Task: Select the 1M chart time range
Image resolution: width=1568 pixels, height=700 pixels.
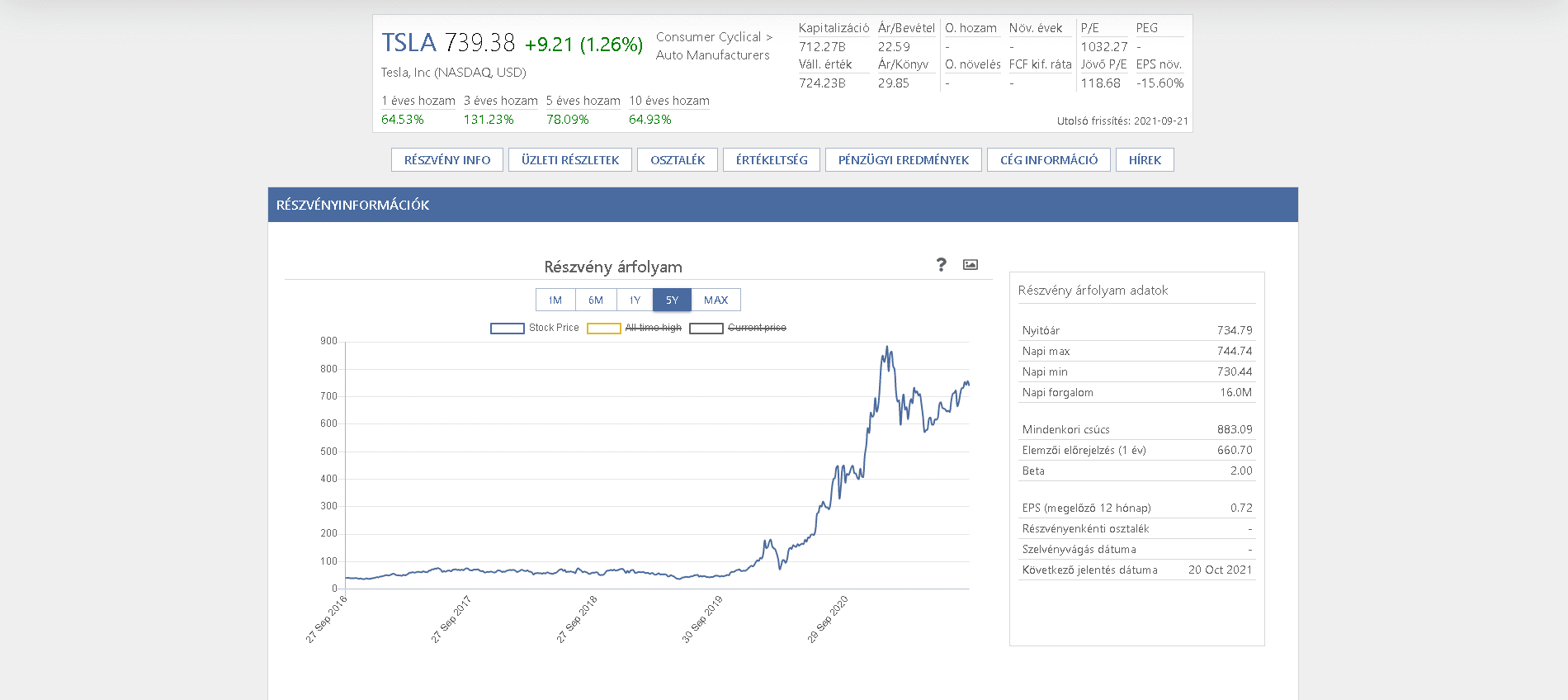Action: click(555, 300)
